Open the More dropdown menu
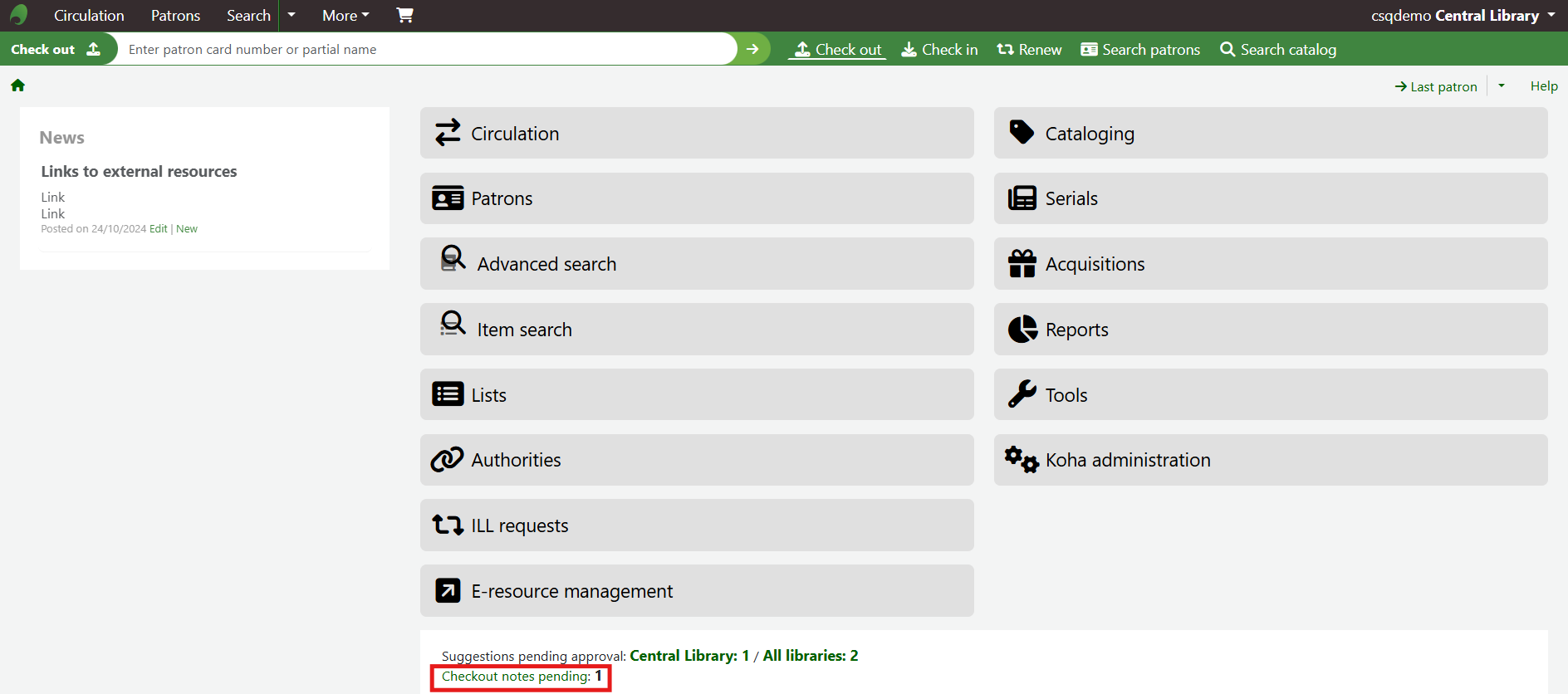The image size is (1568, 694). pos(345,15)
